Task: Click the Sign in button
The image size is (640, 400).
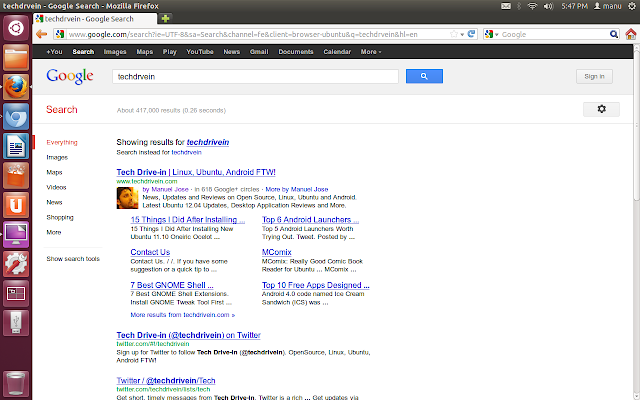Action: click(x=594, y=76)
